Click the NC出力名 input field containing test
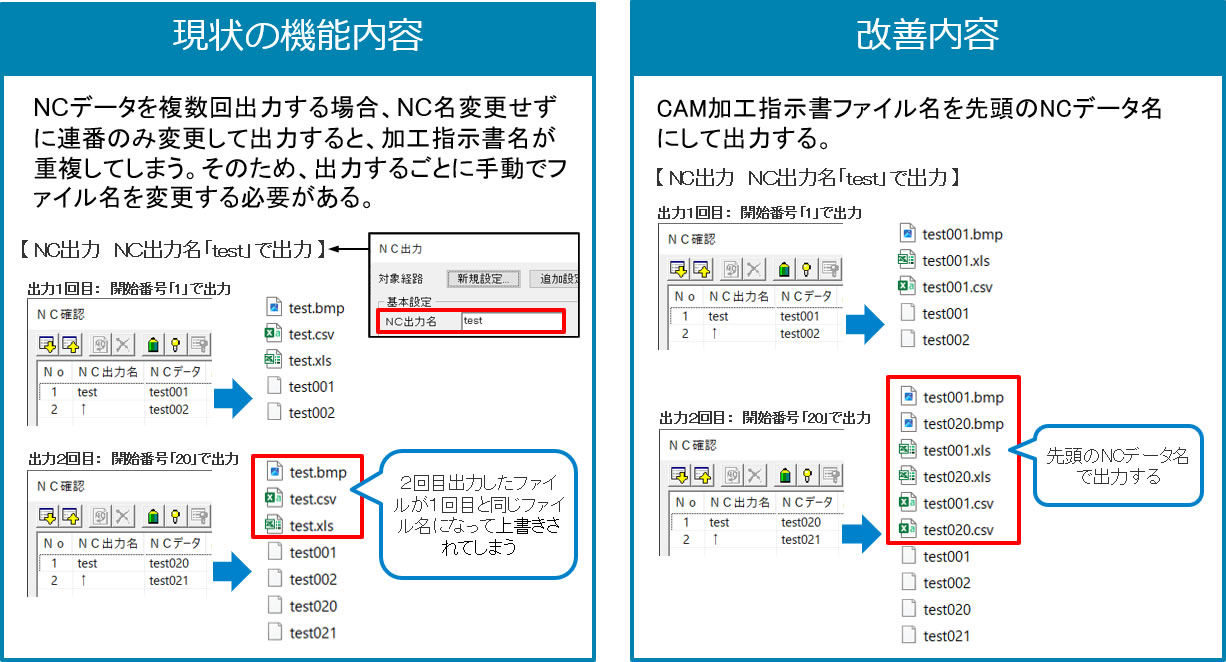Viewport: 1226px width, 662px height. pyautogui.click(x=512, y=321)
